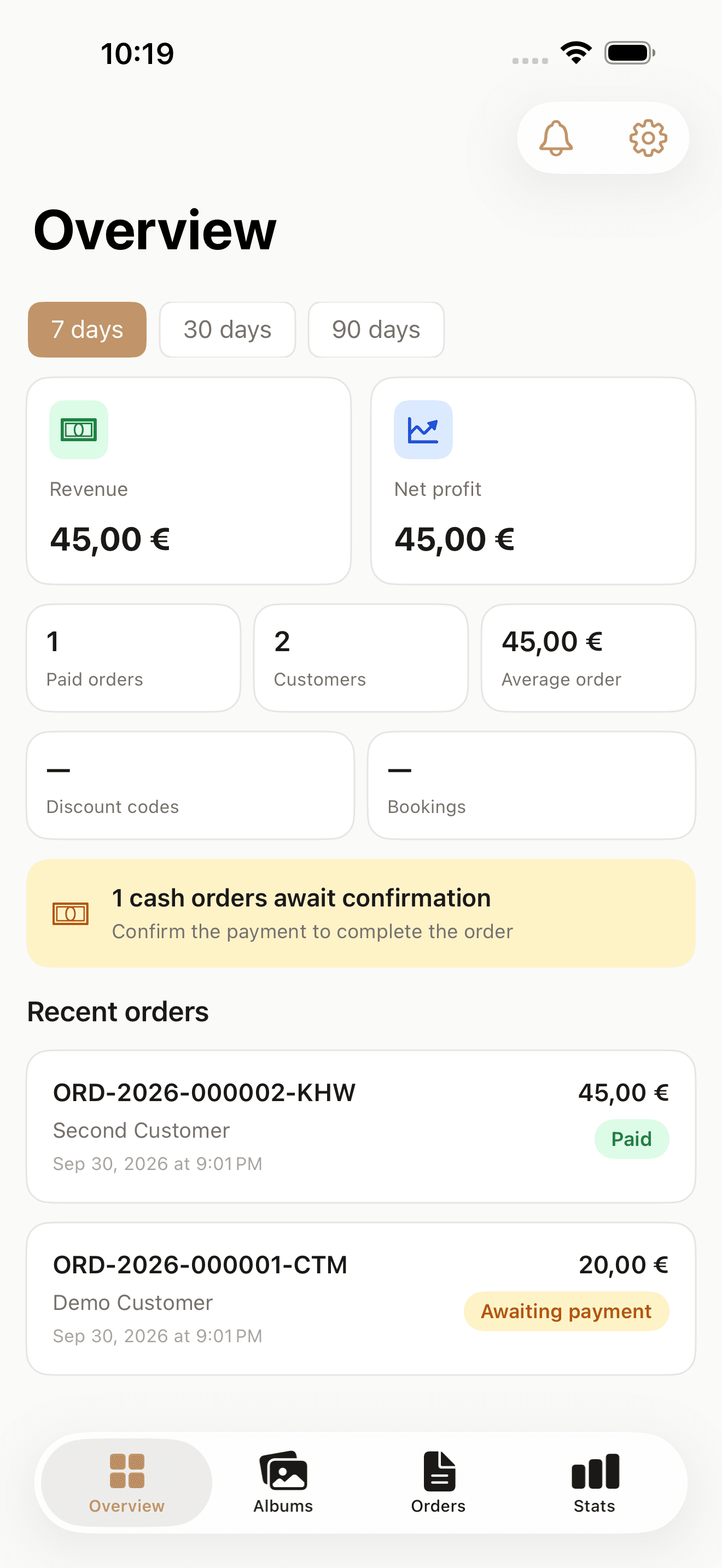Viewport: 722px width, 1568px height.
Task: Open order ORD-2026-000001-CTM from Demo Customer
Action: pos(361,1298)
